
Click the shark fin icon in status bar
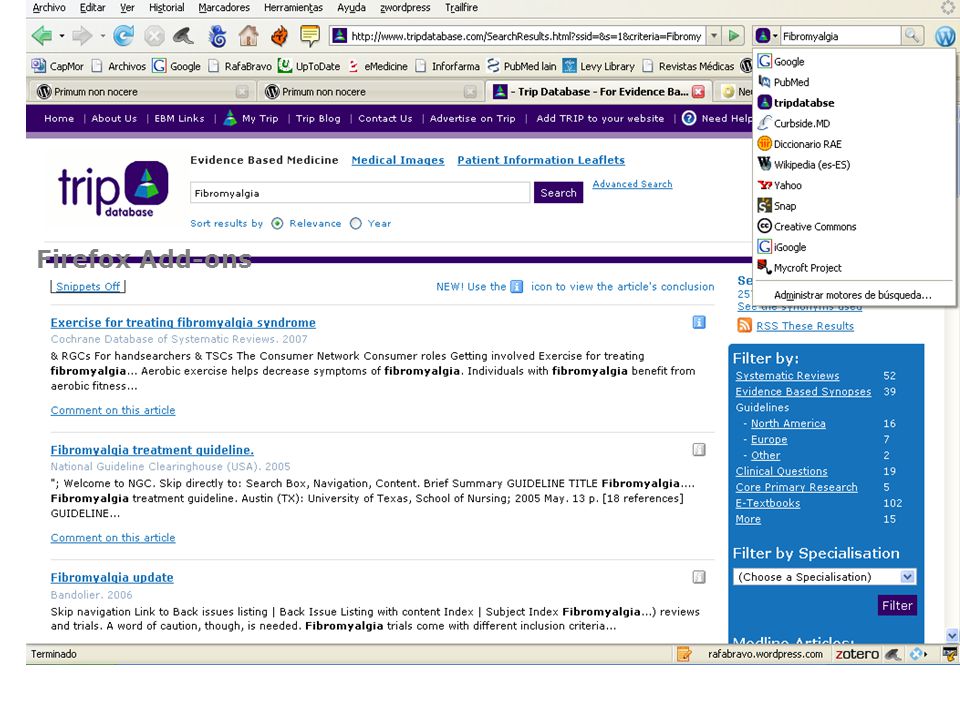[893, 654]
